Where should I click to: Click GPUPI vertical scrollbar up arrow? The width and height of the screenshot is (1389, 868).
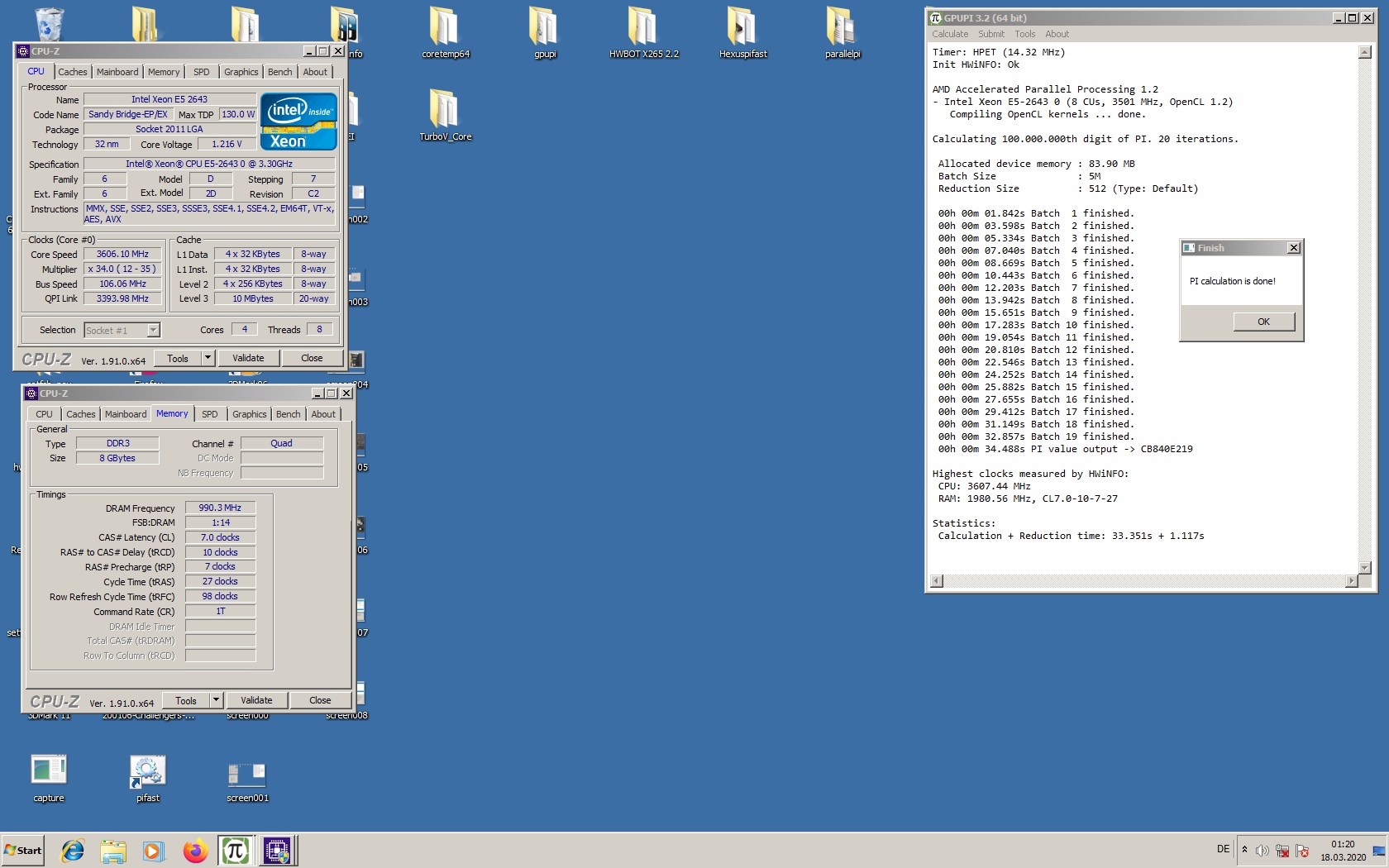tap(1364, 52)
